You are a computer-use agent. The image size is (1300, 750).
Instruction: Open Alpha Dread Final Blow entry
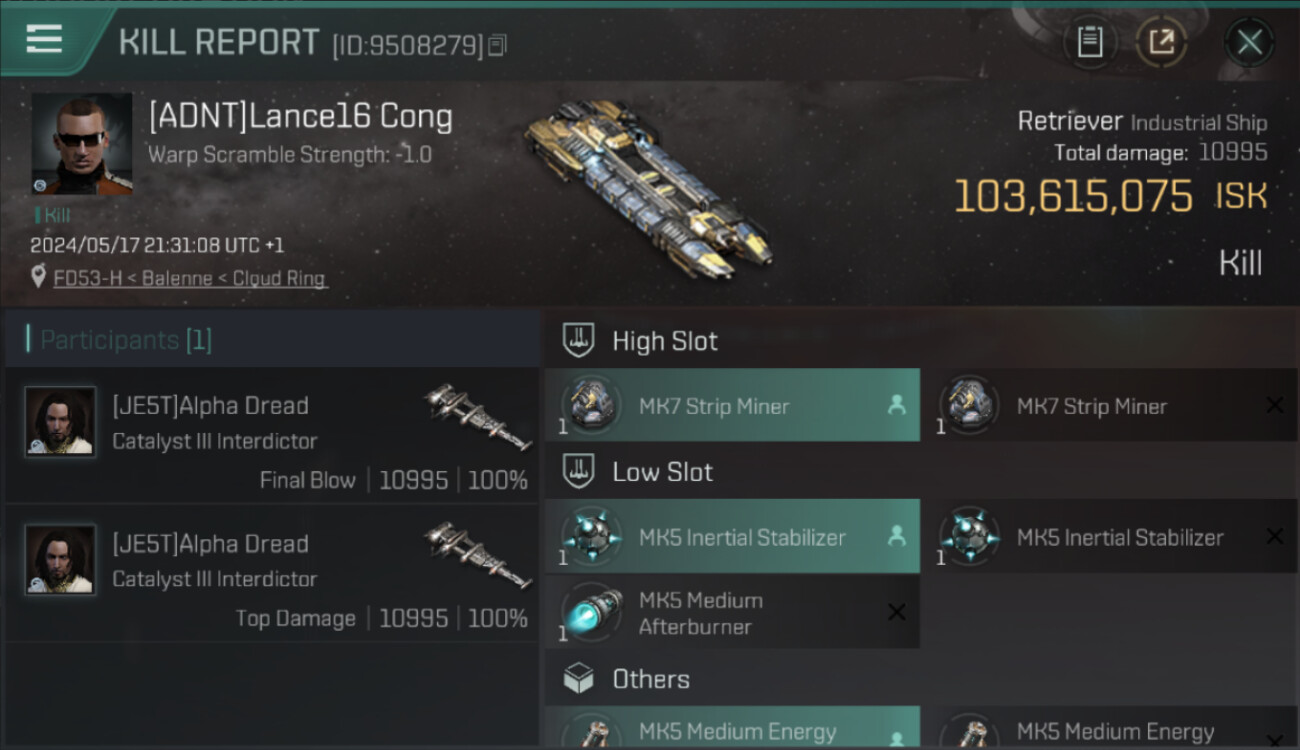272,435
